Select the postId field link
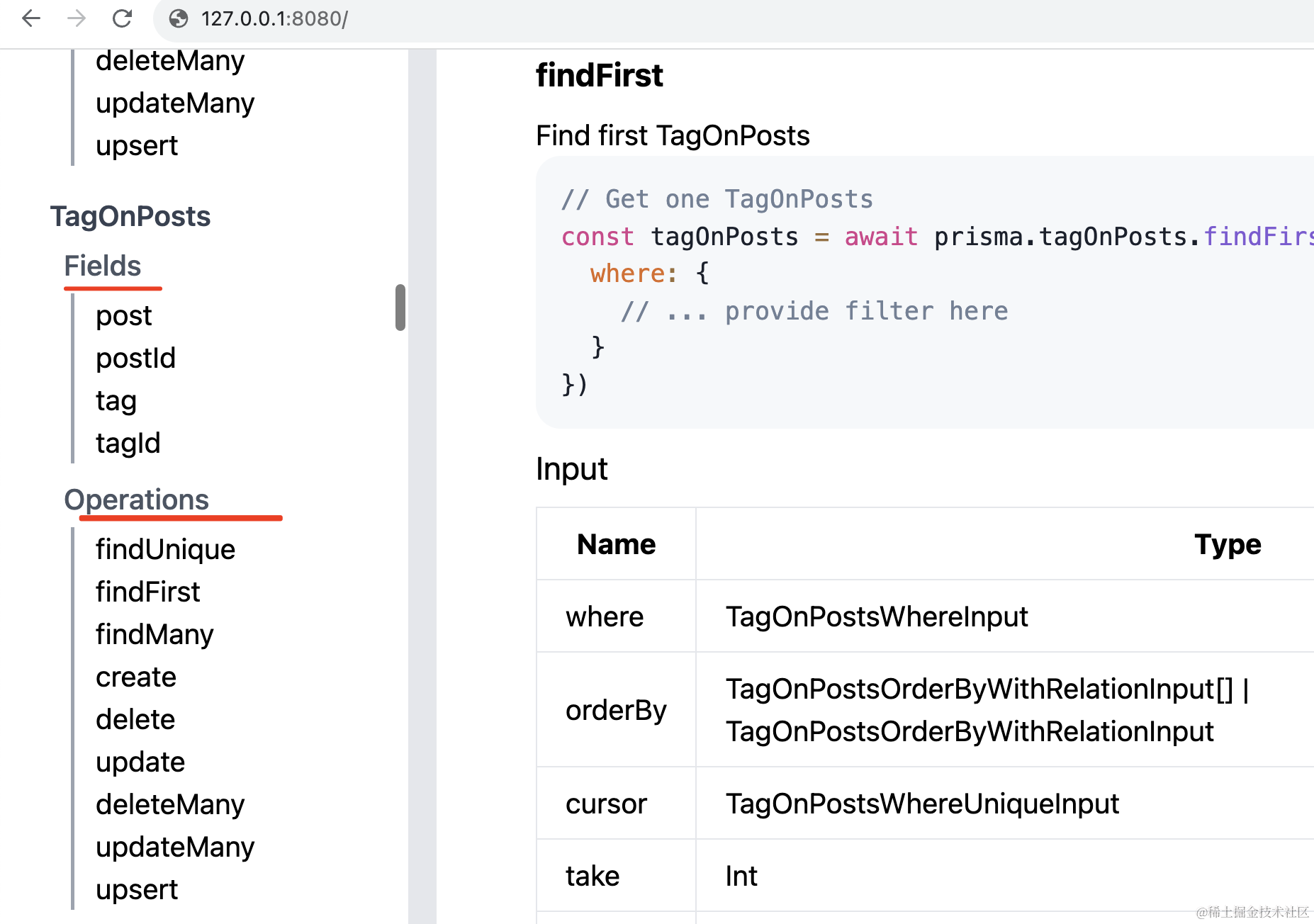The width and height of the screenshot is (1314, 924). click(x=135, y=358)
